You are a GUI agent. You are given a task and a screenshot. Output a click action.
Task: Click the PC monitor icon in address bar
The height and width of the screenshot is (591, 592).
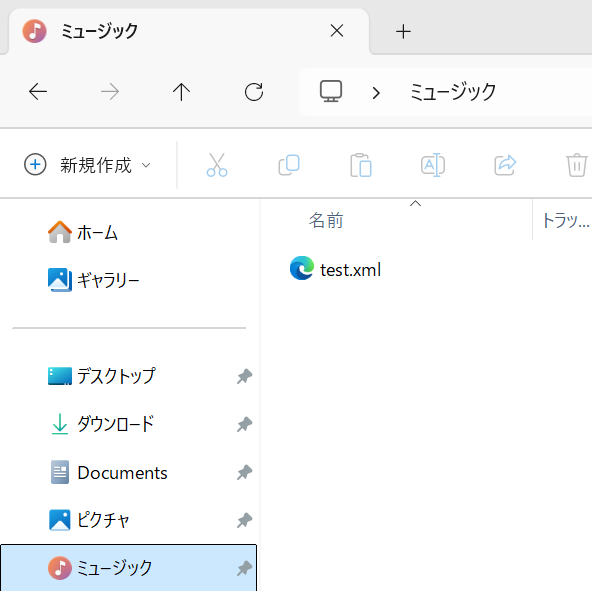331,91
